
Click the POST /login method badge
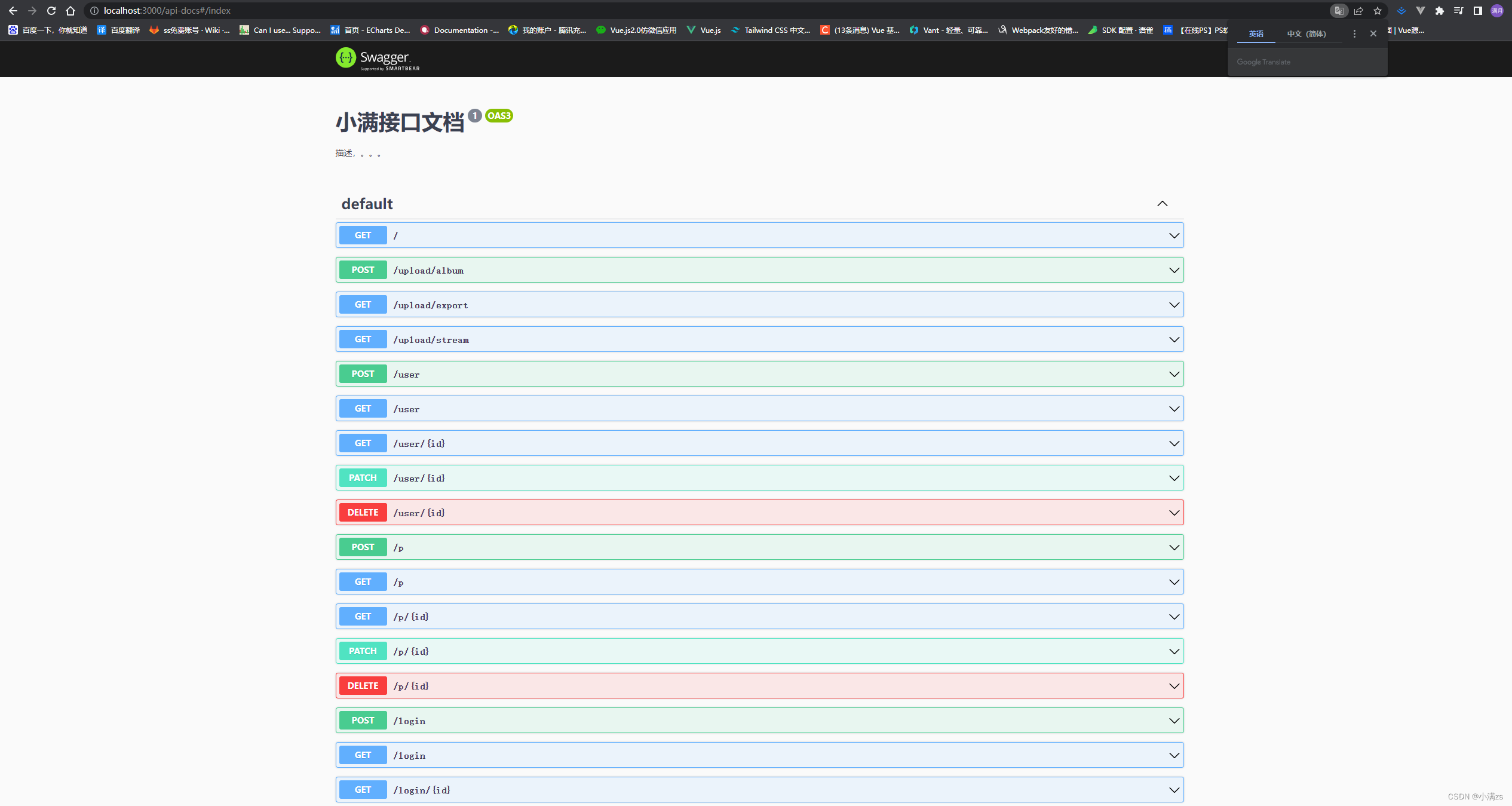coord(363,721)
